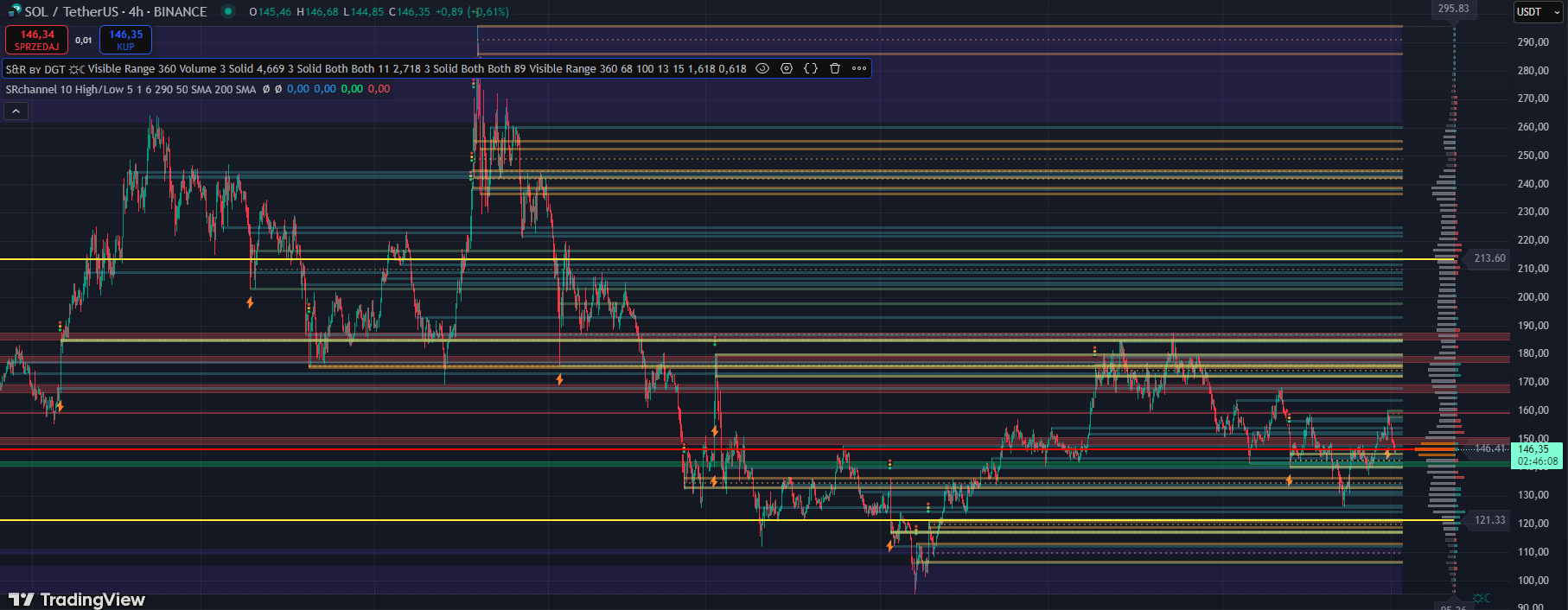
Task: Select the SRchannel indicator legend
Action: 130,89
